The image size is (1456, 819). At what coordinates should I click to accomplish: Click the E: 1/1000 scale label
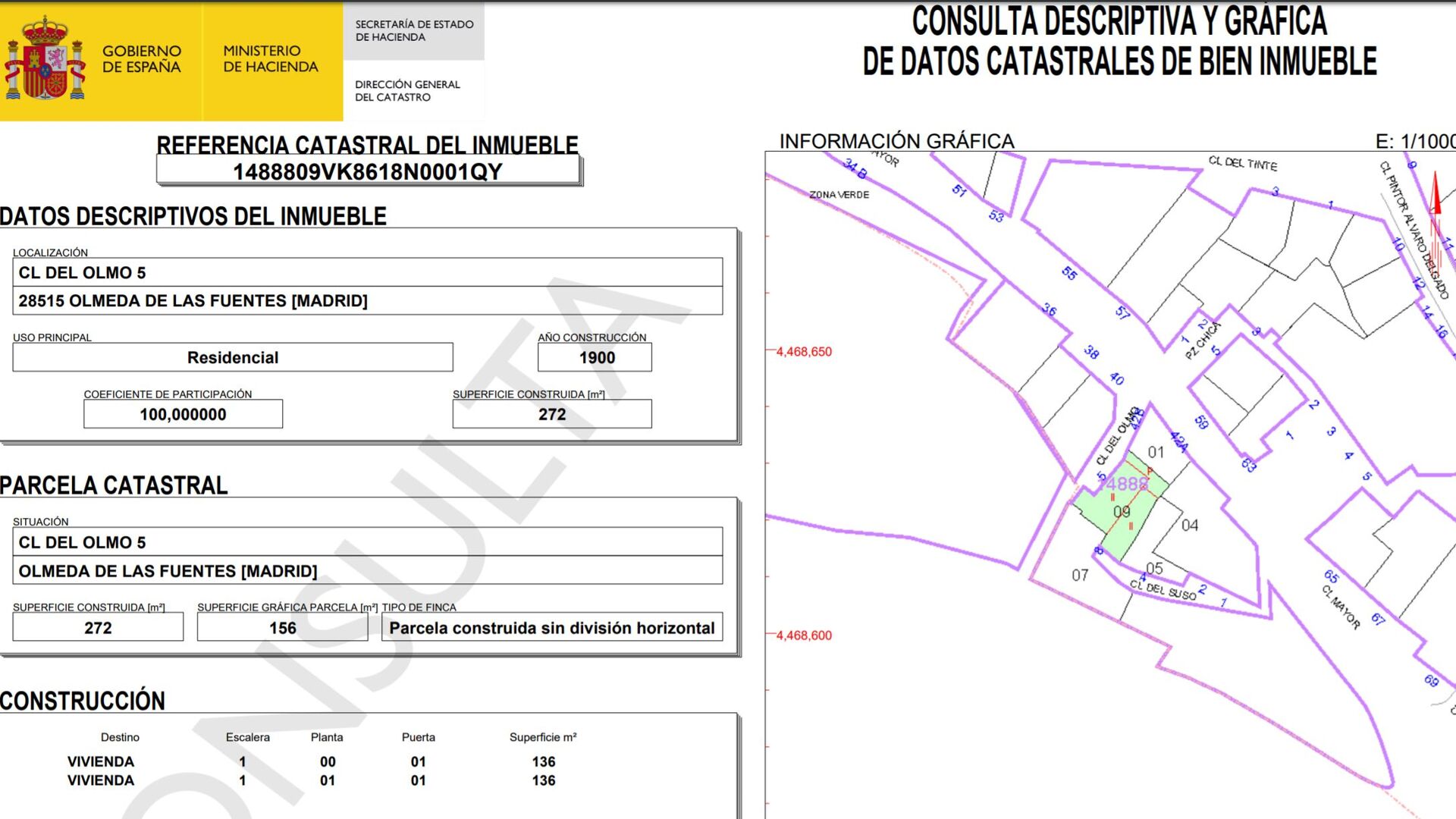coord(1414,141)
